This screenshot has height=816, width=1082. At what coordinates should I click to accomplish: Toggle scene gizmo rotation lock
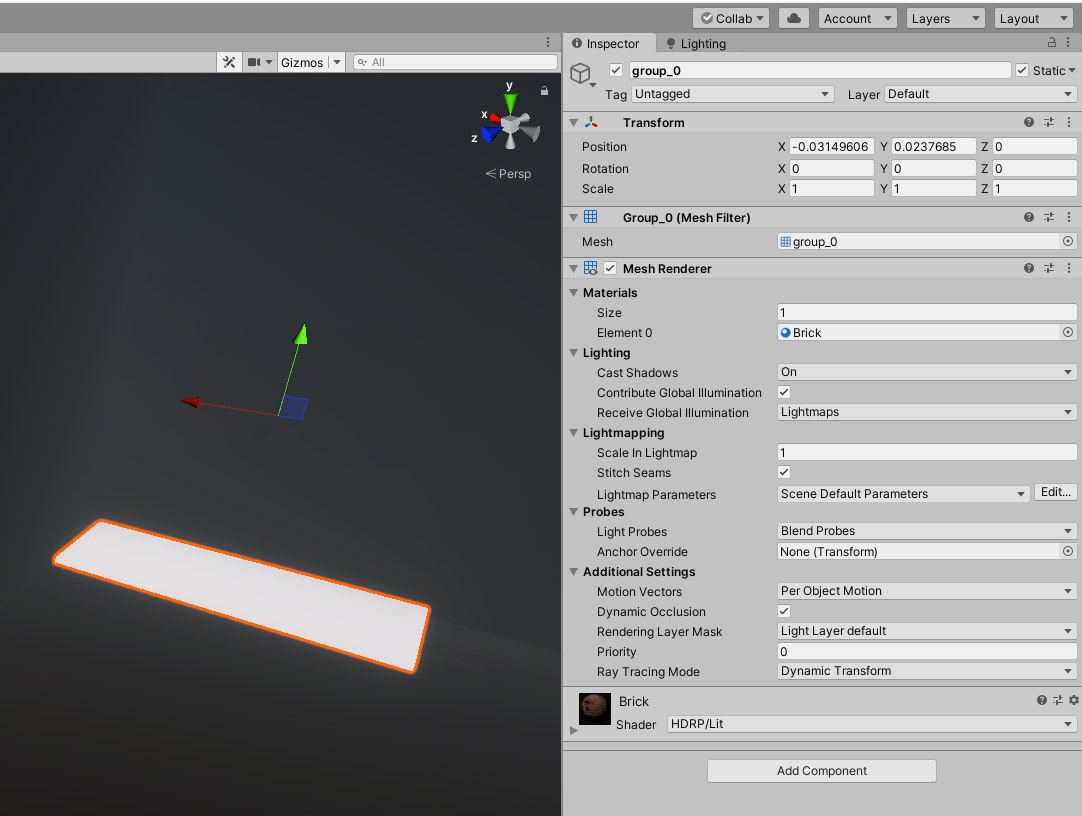[544, 90]
